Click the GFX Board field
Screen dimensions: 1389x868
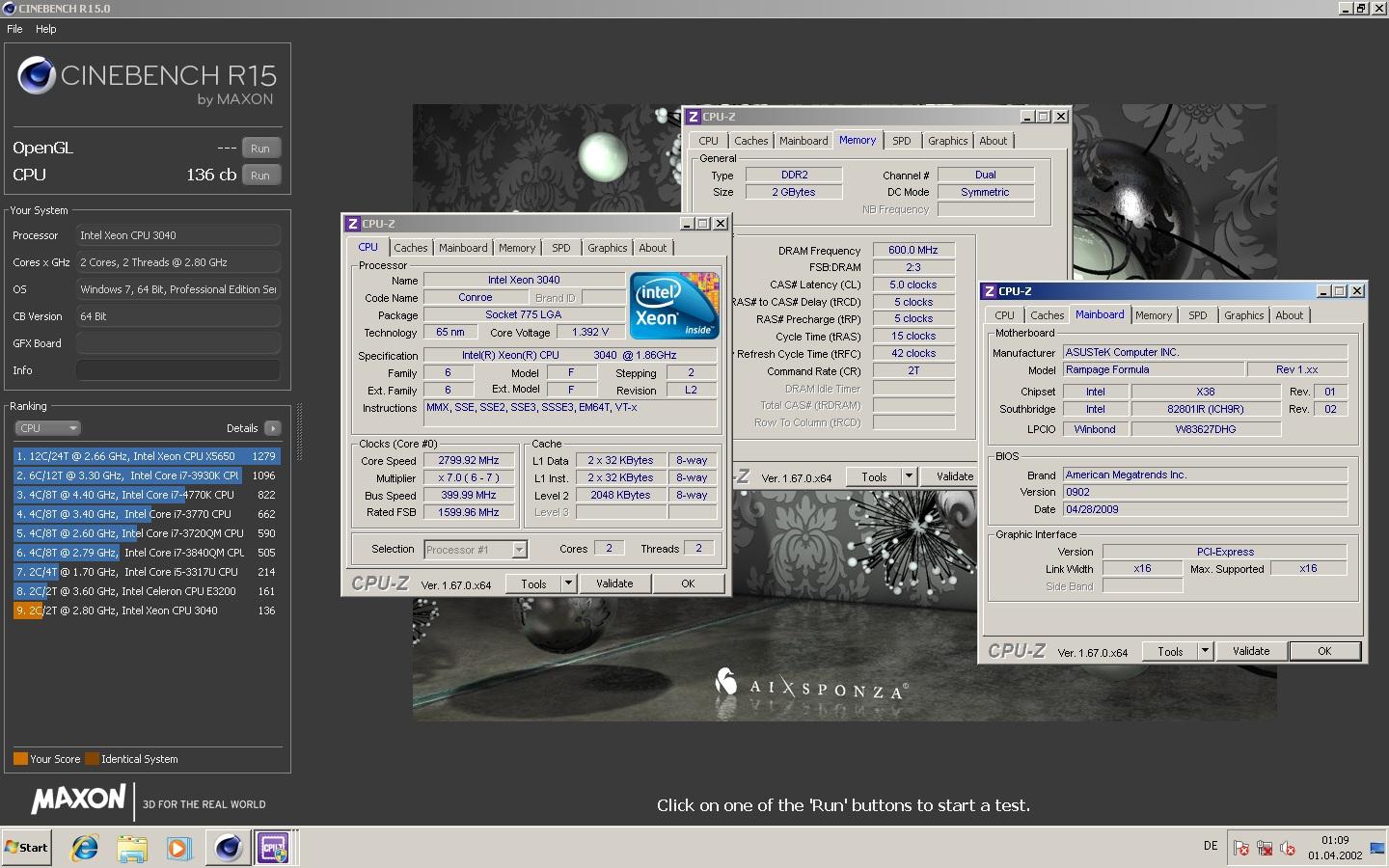point(178,343)
